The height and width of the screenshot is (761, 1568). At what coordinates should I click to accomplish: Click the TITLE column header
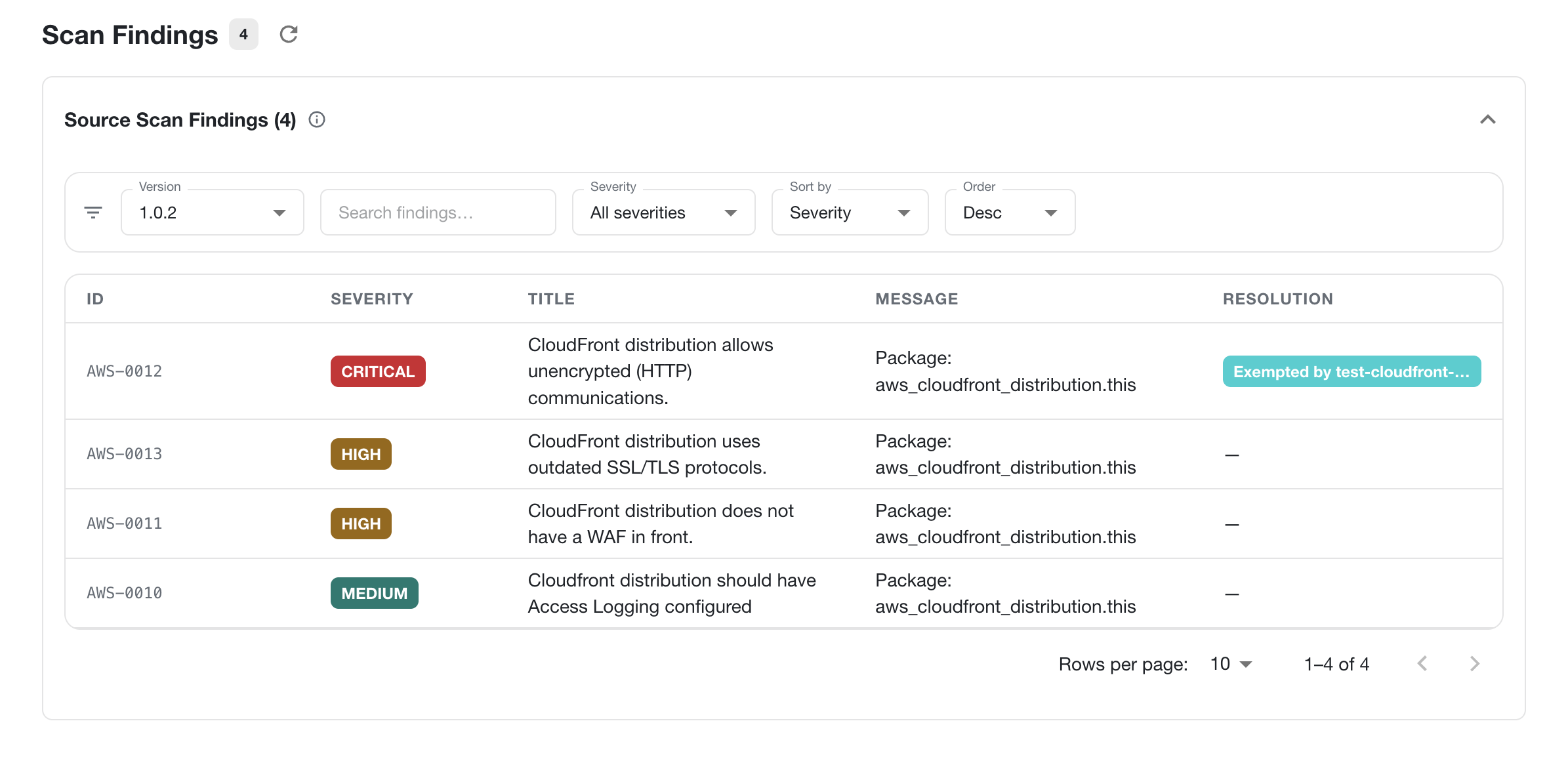(551, 299)
